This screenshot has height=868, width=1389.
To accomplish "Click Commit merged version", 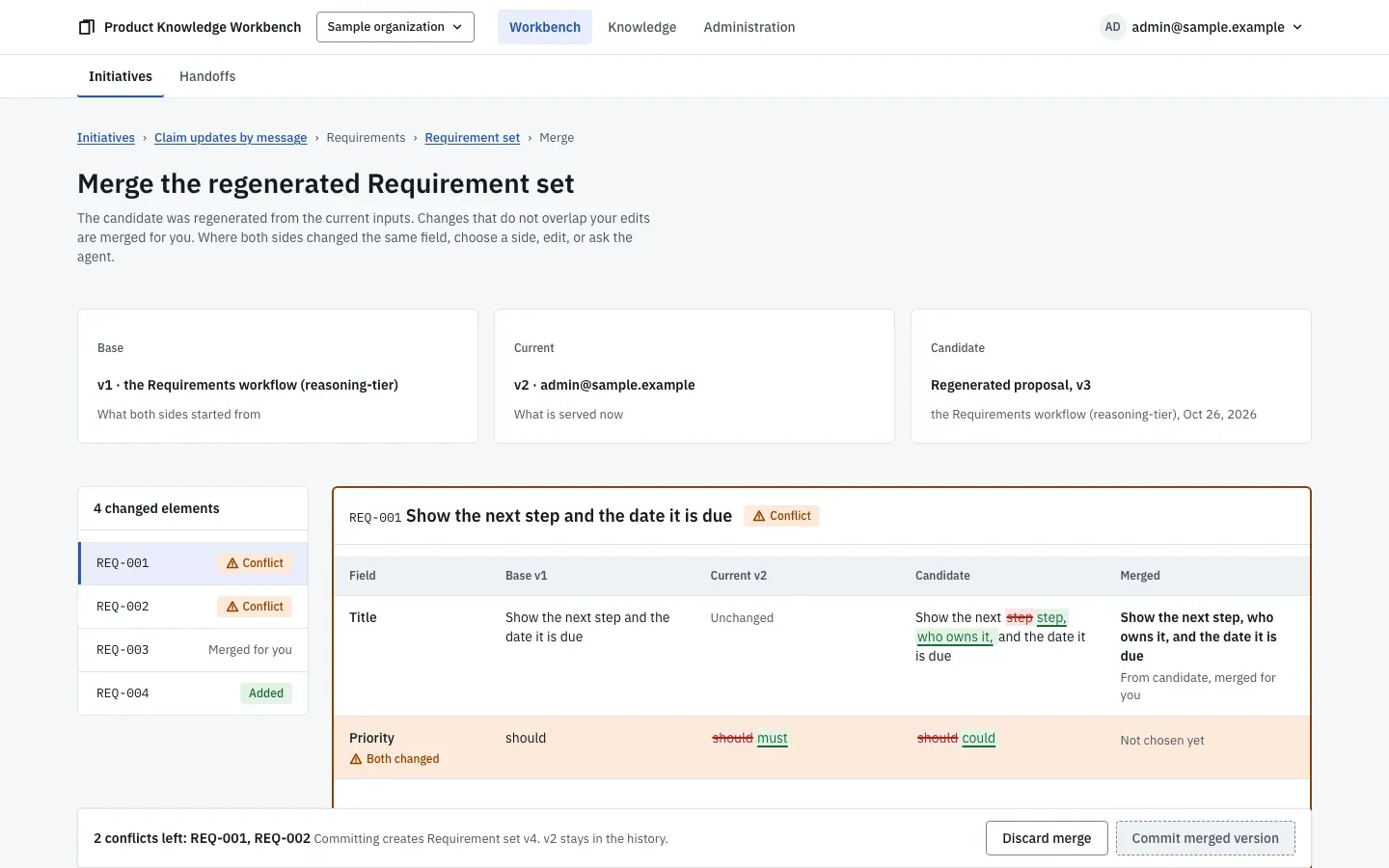I will (1206, 838).
